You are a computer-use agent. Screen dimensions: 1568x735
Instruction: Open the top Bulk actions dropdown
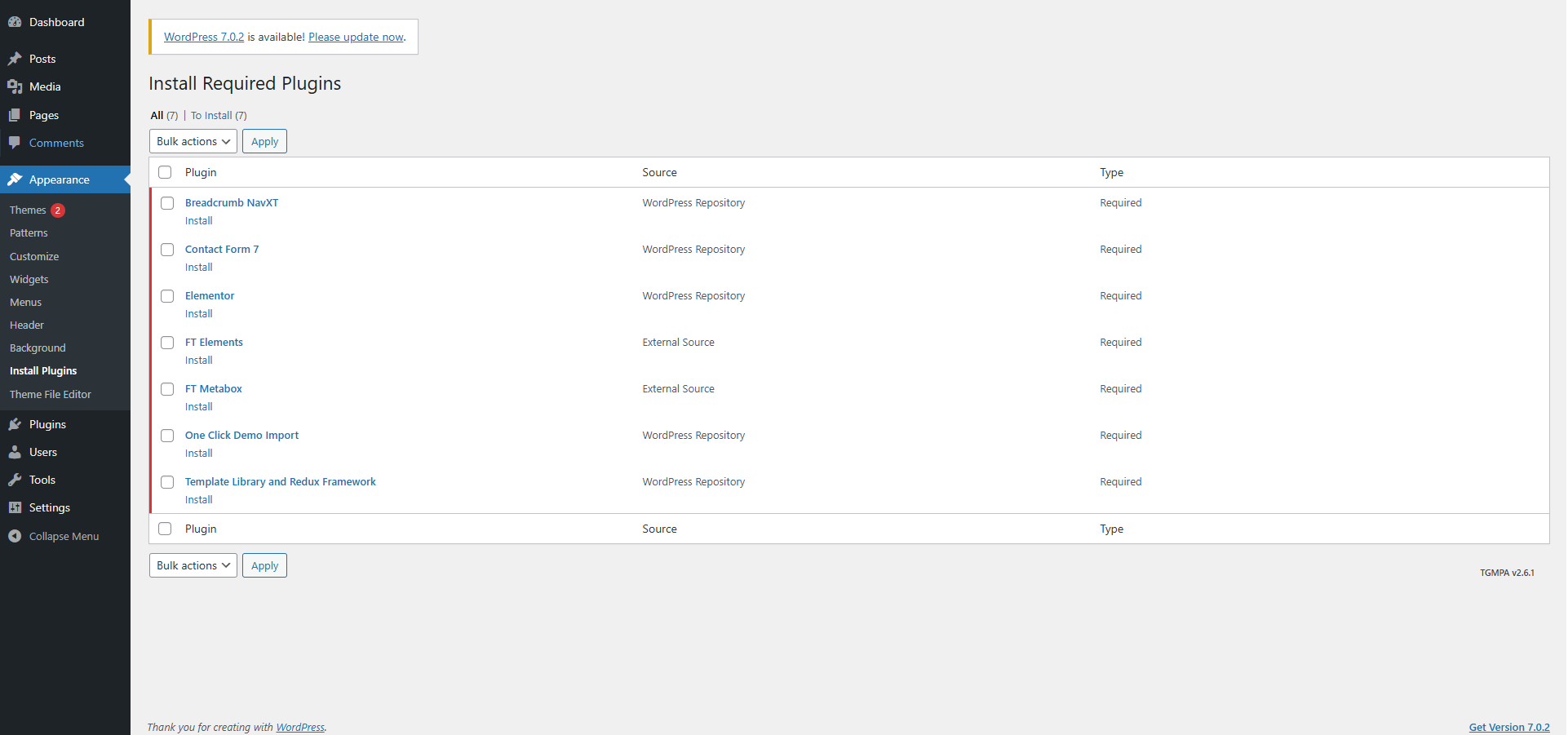[193, 141]
